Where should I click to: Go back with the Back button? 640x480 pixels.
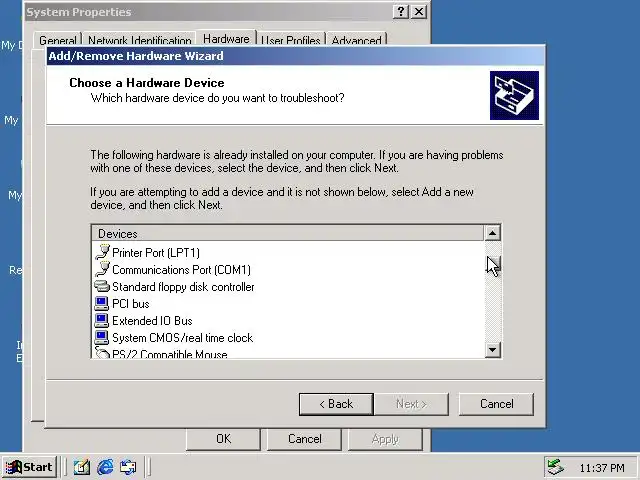[x=336, y=404]
